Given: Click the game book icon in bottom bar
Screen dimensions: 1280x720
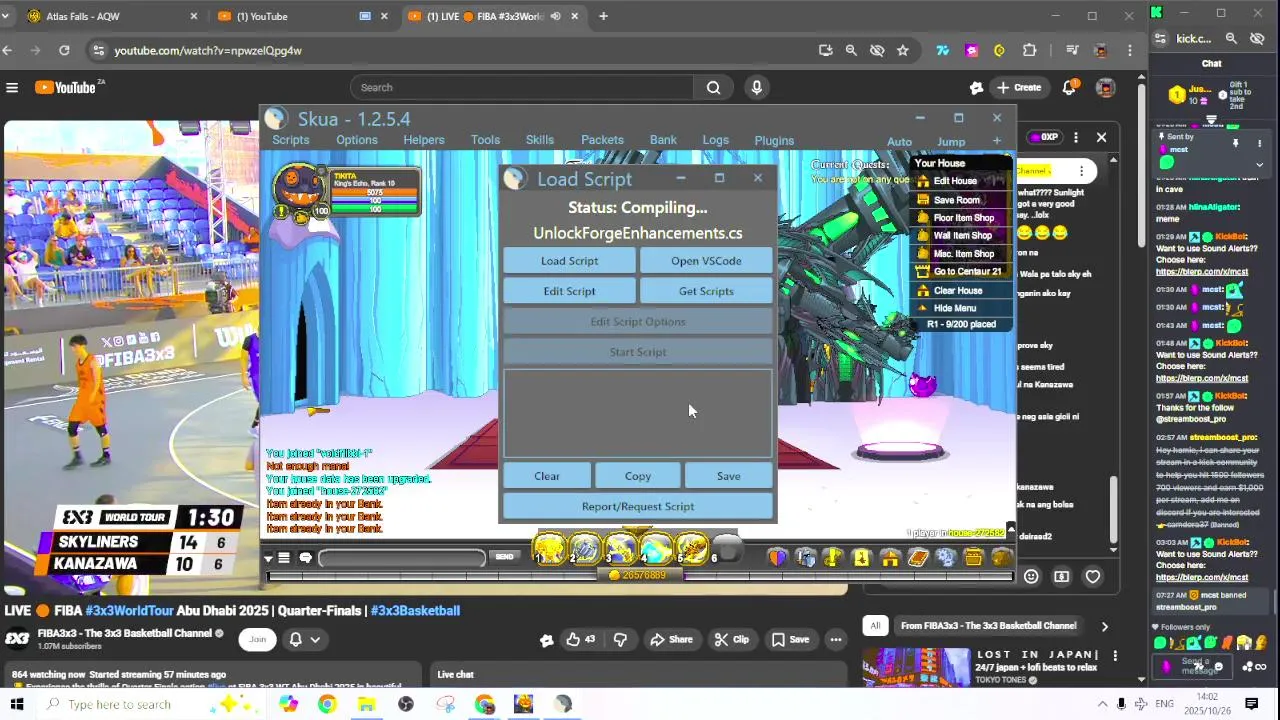Looking at the screenshot, I should coord(918,558).
